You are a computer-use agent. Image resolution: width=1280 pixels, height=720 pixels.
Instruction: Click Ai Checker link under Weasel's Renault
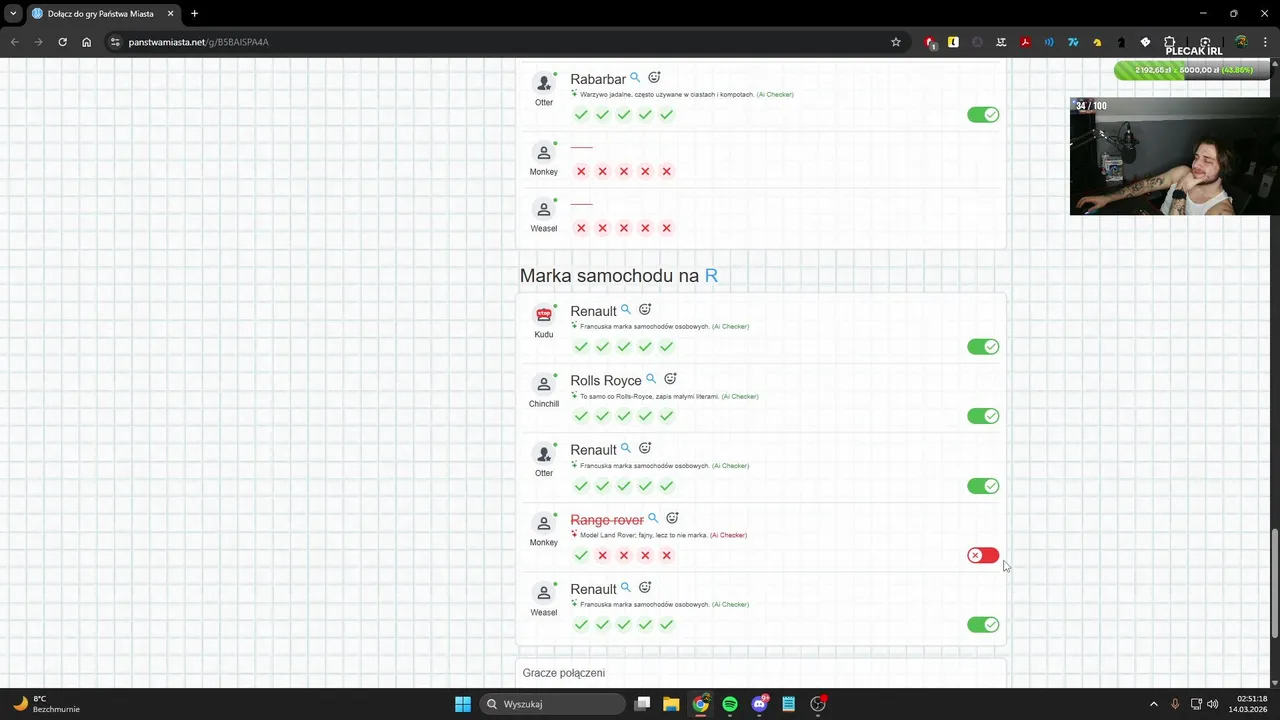coord(730,604)
